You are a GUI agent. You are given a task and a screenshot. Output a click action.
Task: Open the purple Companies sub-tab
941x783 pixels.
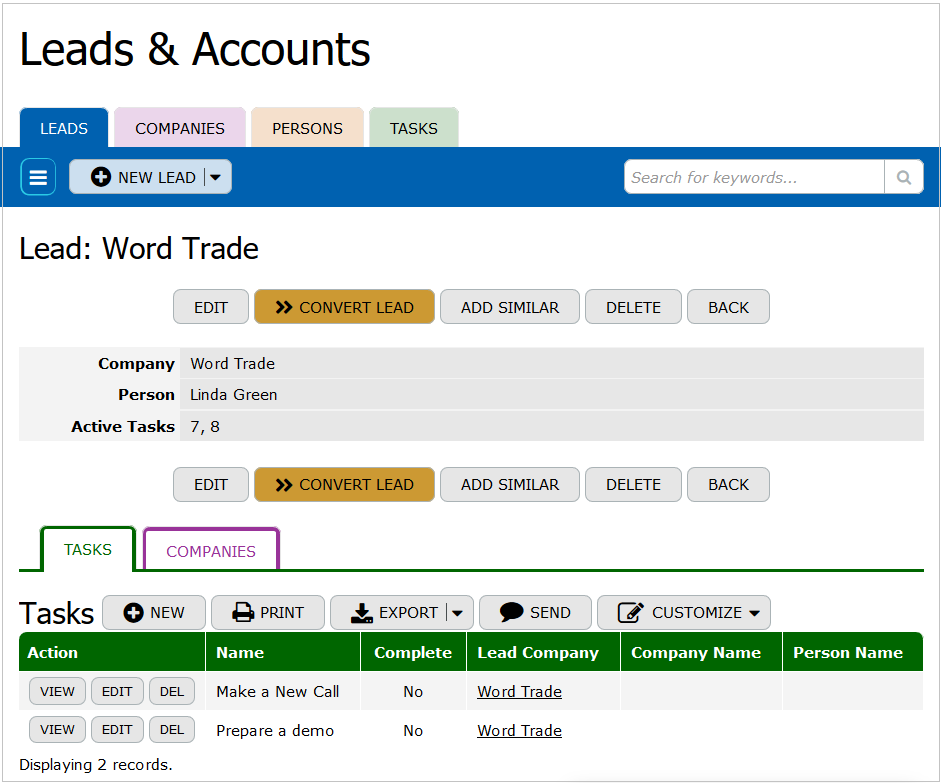tap(211, 551)
